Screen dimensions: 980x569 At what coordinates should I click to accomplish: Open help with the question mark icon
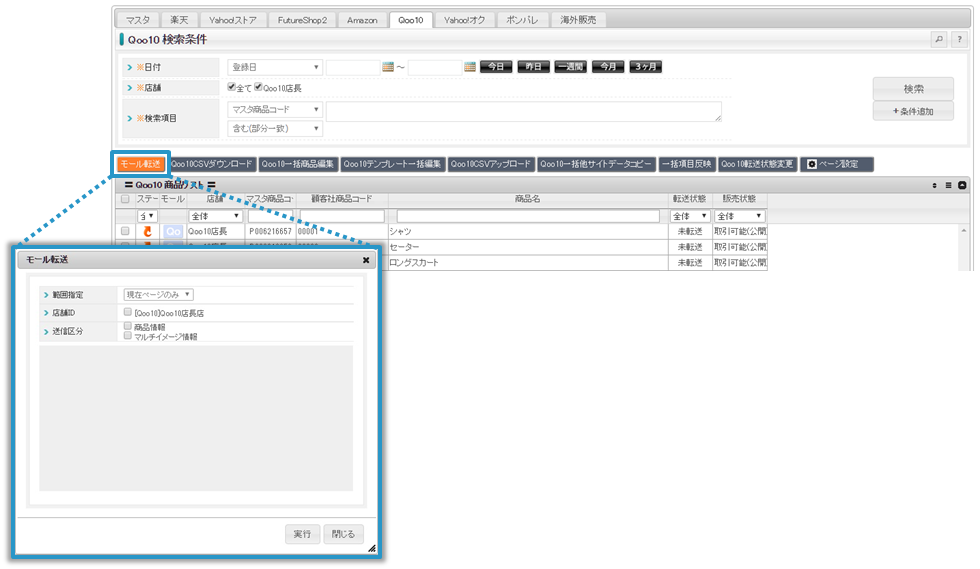[x=959, y=39]
